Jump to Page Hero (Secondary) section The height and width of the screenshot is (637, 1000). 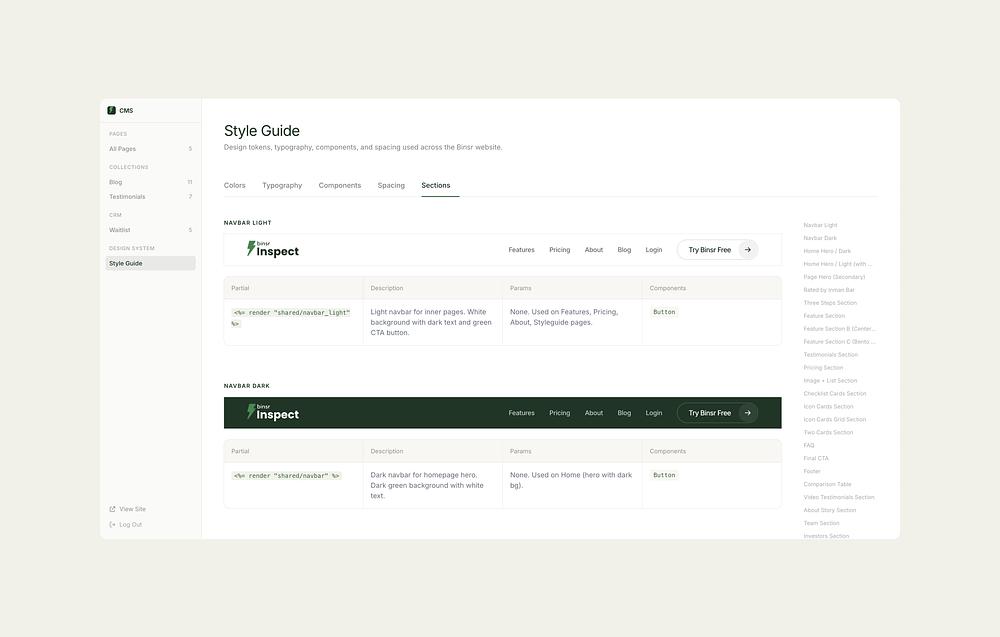click(834, 277)
